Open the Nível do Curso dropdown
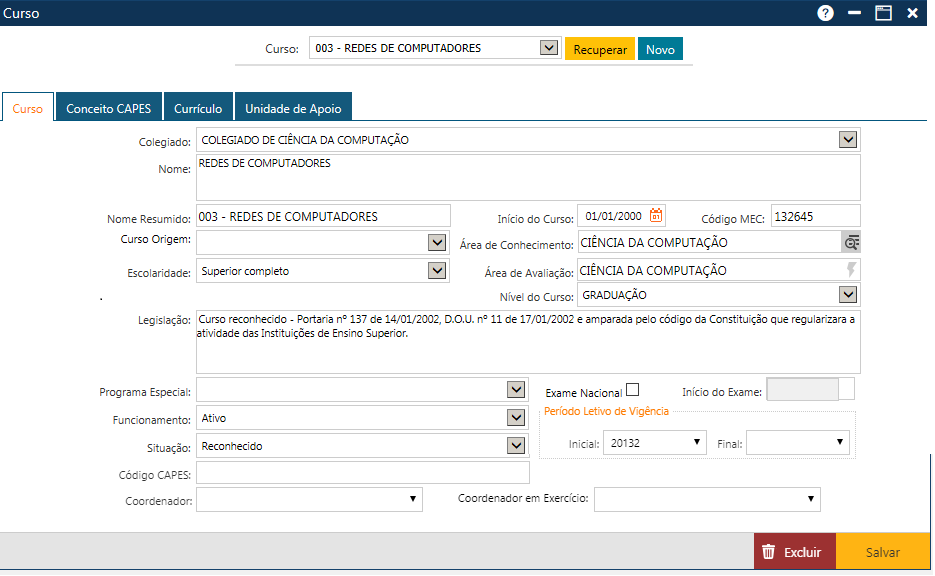Screen dimensions: 935x576 (x=848, y=295)
